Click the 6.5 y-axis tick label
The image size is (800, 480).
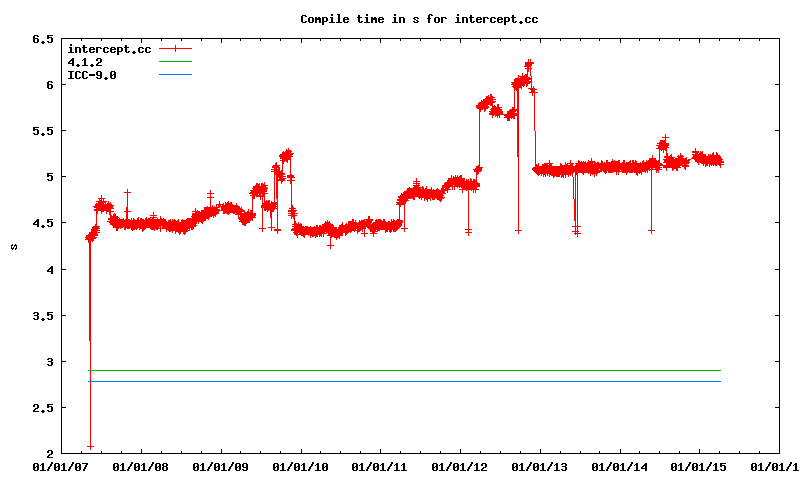tap(43, 39)
